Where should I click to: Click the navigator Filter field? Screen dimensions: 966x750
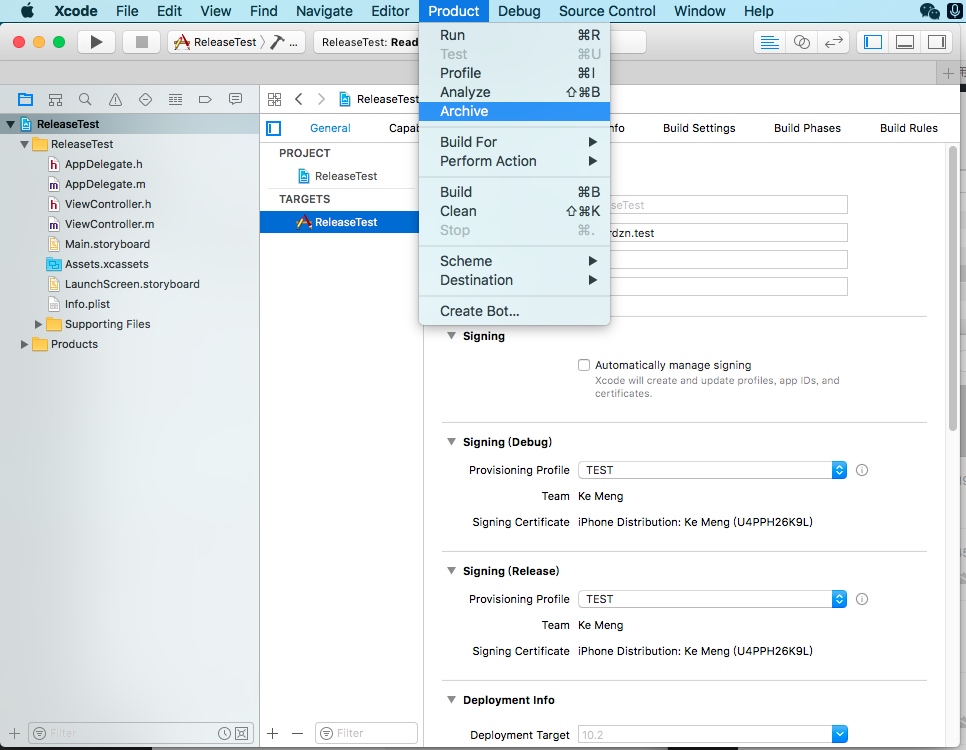point(140,733)
